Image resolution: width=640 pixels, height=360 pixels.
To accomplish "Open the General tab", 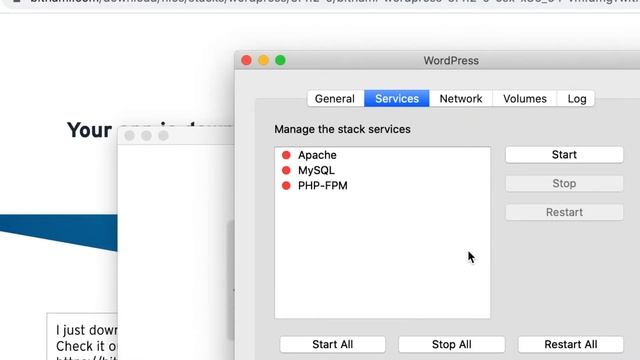I will (x=335, y=99).
